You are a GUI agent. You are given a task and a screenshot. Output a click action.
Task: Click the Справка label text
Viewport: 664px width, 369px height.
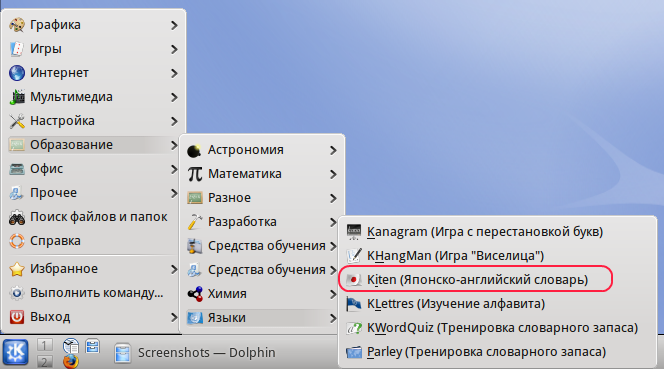pos(55,241)
